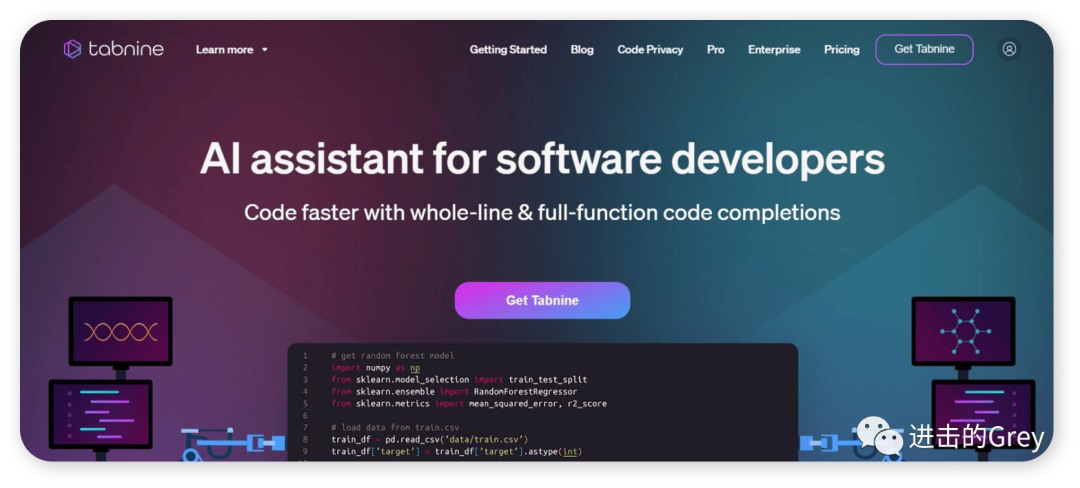Click outlined Get Tabnine button in navbar
The image size is (1080, 488).
pos(924,50)
